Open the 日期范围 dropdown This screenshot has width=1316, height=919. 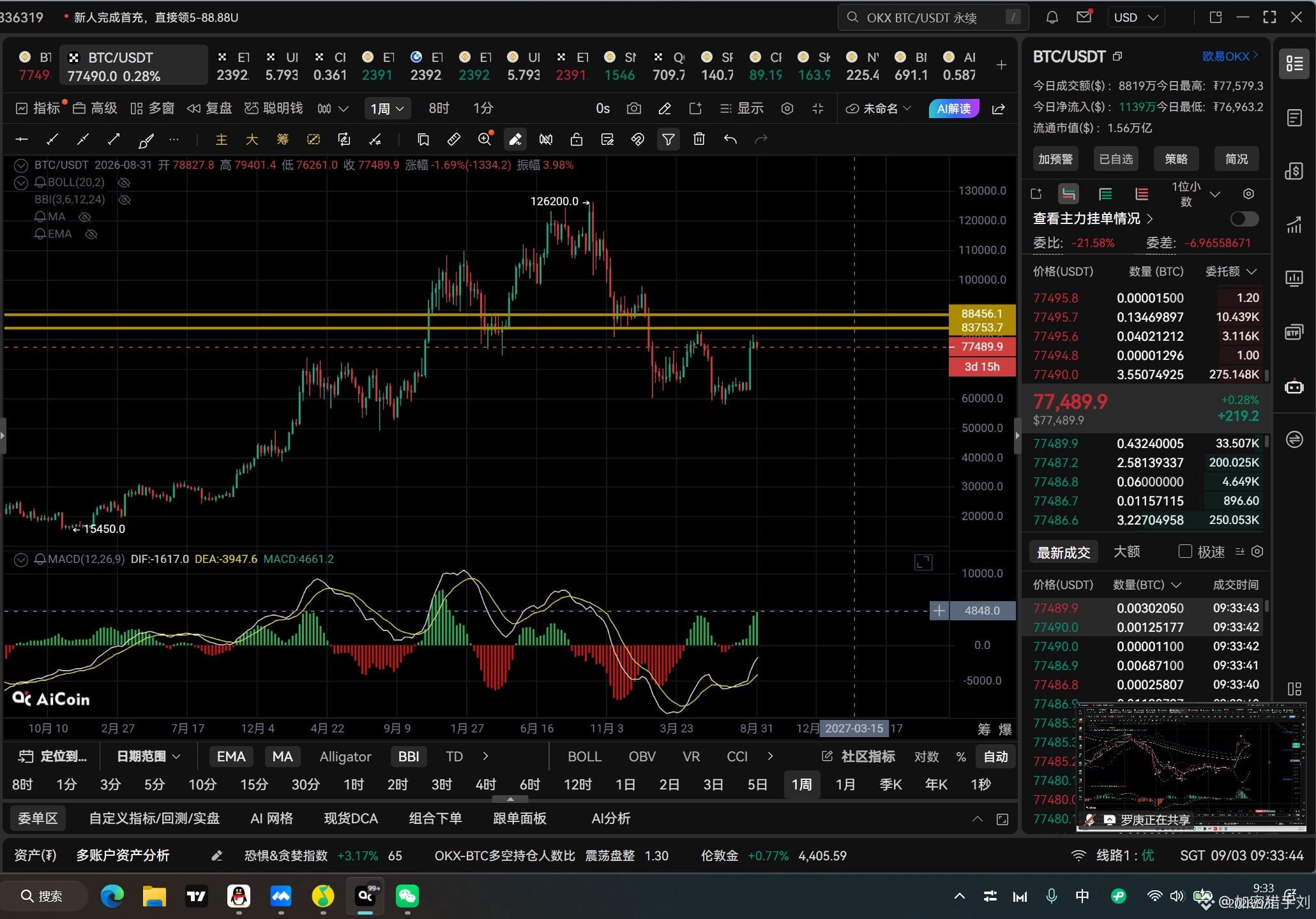(148, 756)
